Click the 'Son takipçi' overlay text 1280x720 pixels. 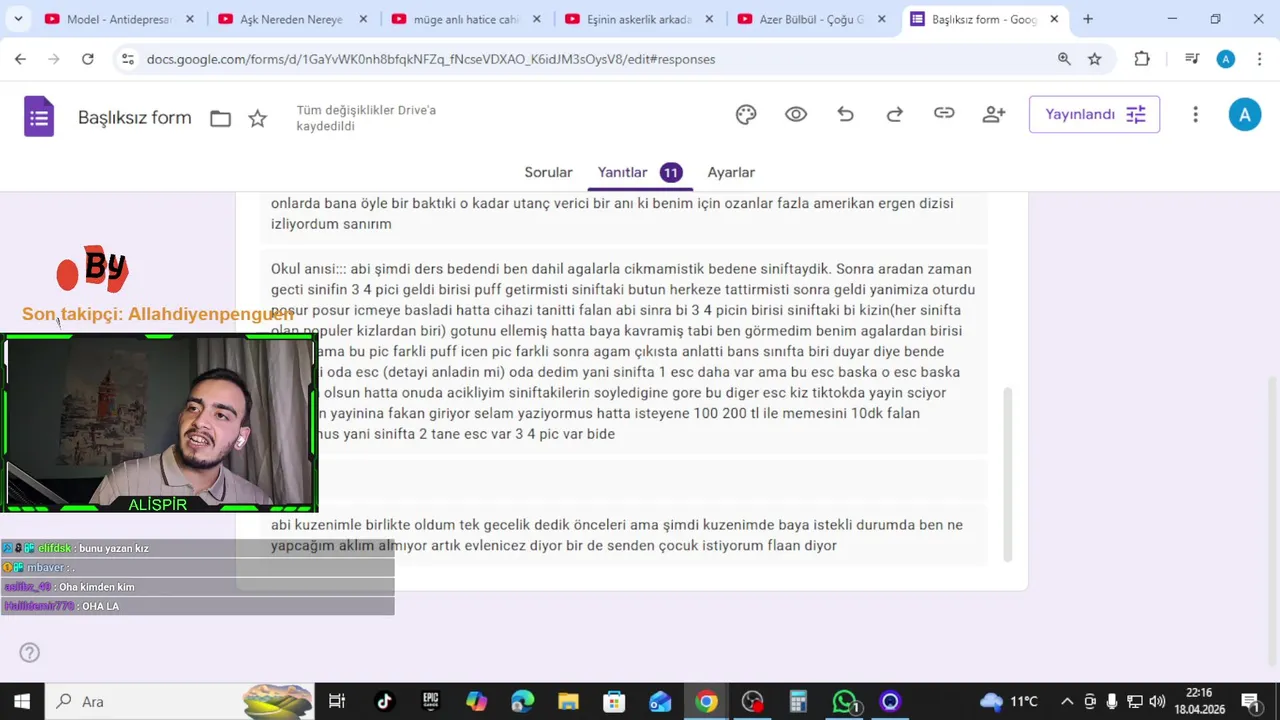(x=158, y=314)
